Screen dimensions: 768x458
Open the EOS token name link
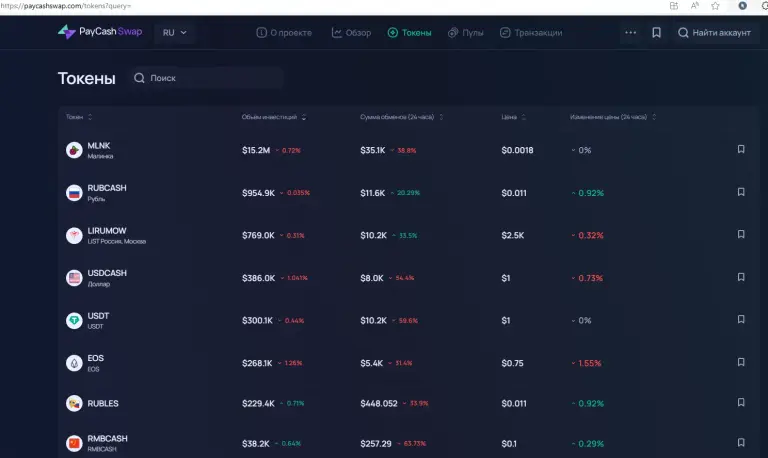point(96,358)
